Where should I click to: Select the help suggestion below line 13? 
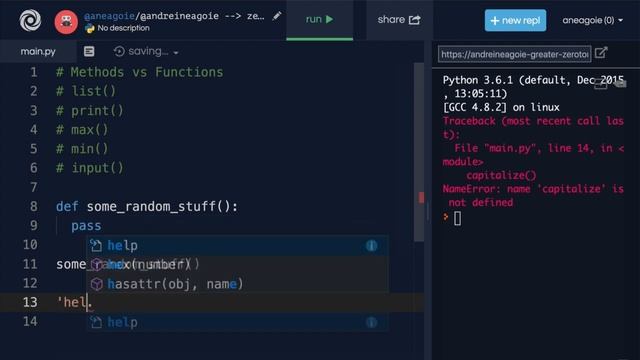point(237,322)
